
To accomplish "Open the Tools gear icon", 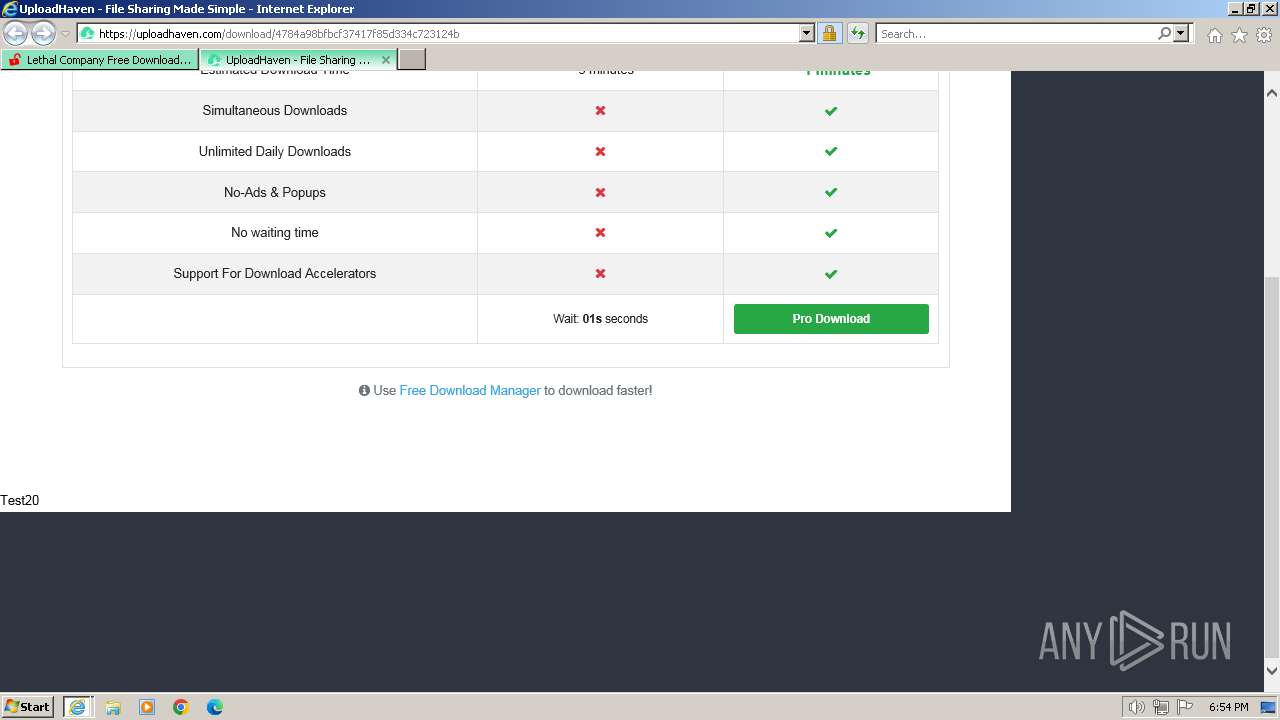I will point(1264,35).
